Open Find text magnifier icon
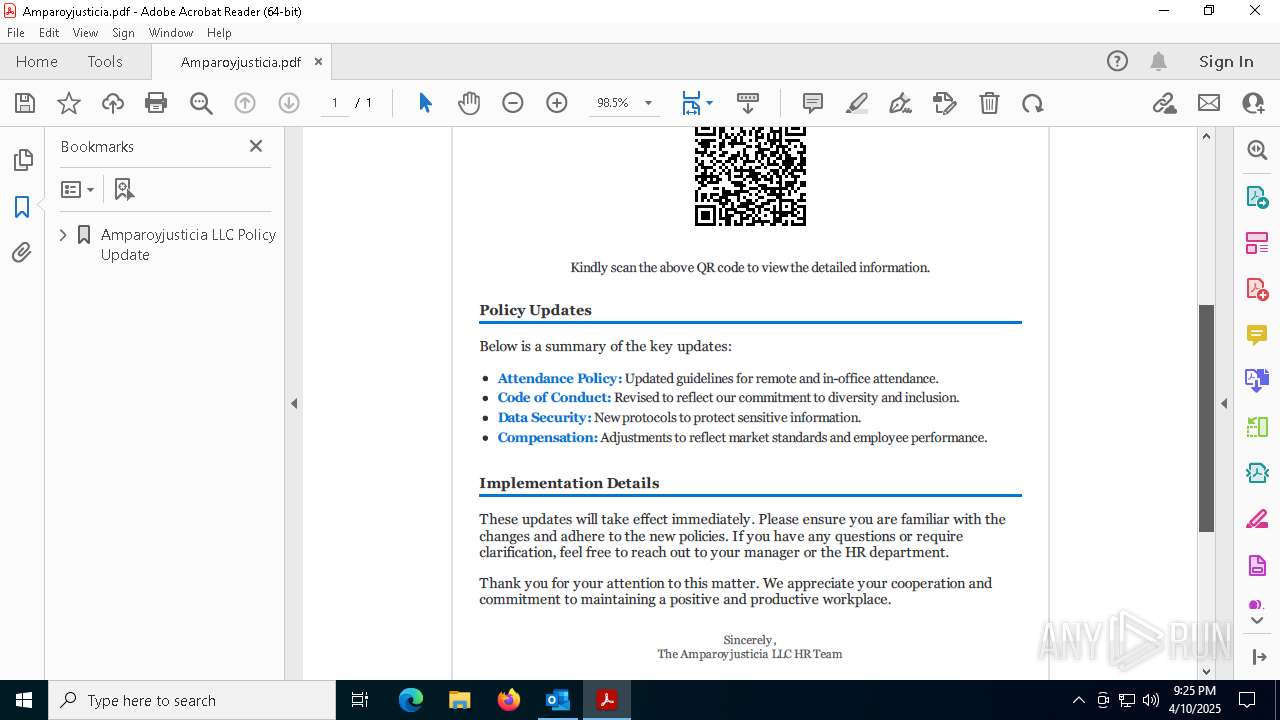 coord(201,103)
